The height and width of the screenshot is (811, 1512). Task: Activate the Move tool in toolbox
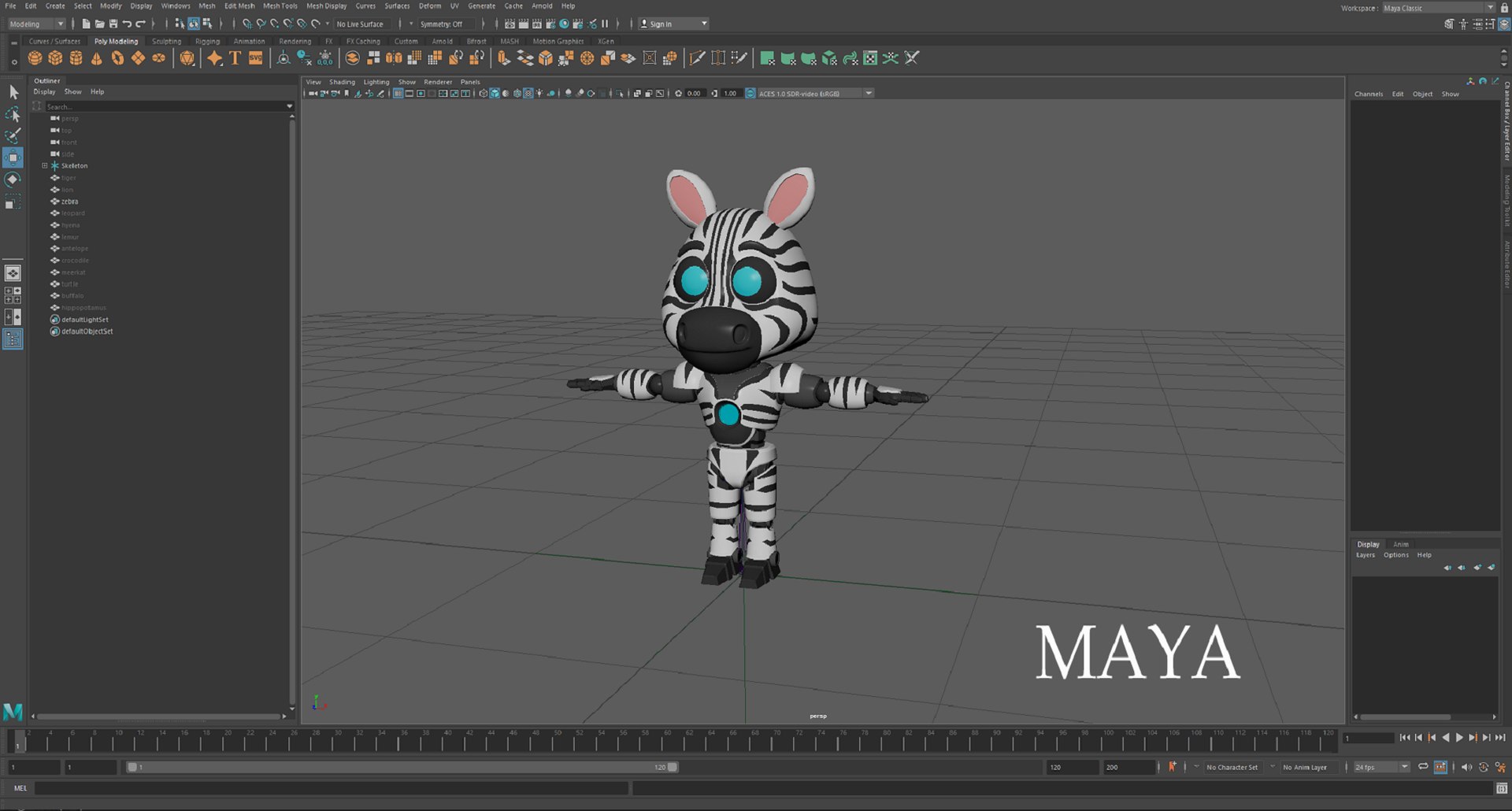tap(13, 157)
